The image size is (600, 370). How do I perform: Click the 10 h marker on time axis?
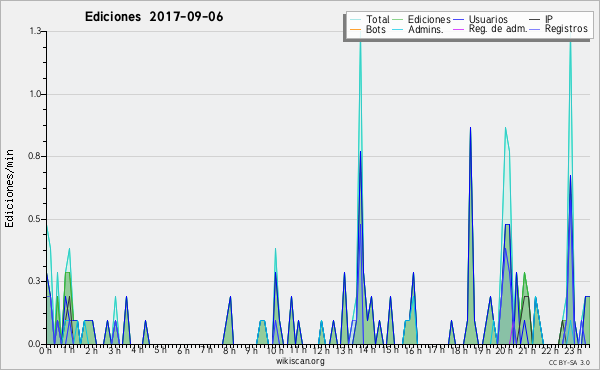coord(275,350)
